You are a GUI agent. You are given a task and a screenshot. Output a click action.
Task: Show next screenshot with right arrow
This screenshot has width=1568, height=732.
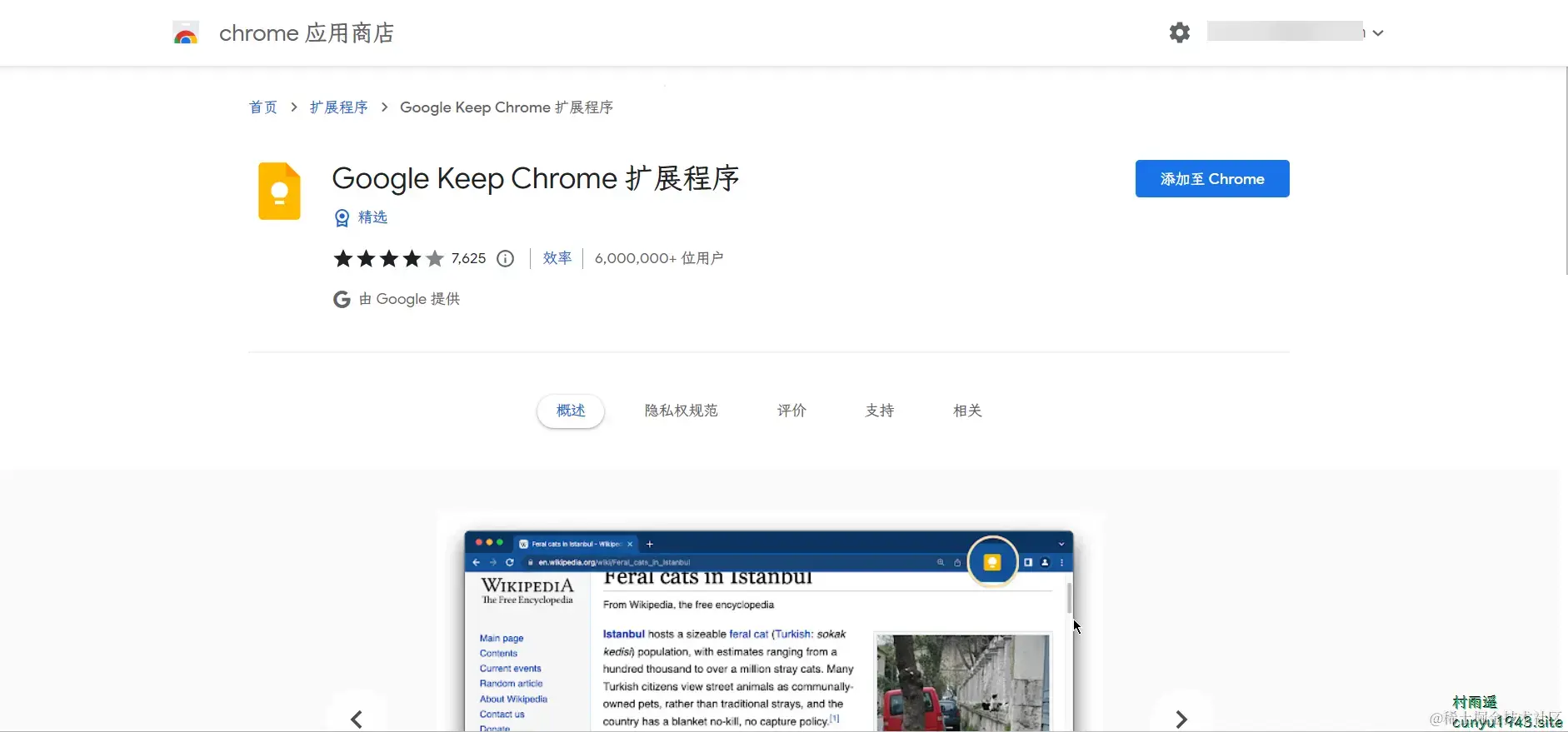1181,719
